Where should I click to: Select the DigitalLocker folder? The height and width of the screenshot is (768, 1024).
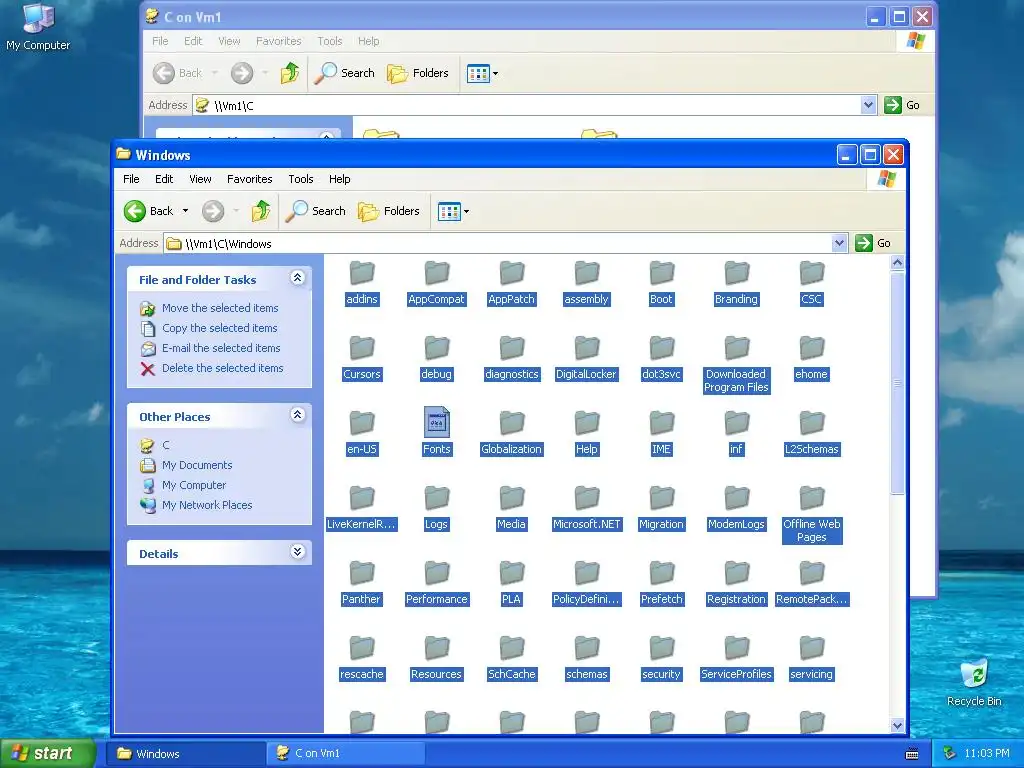click(586, 359)
